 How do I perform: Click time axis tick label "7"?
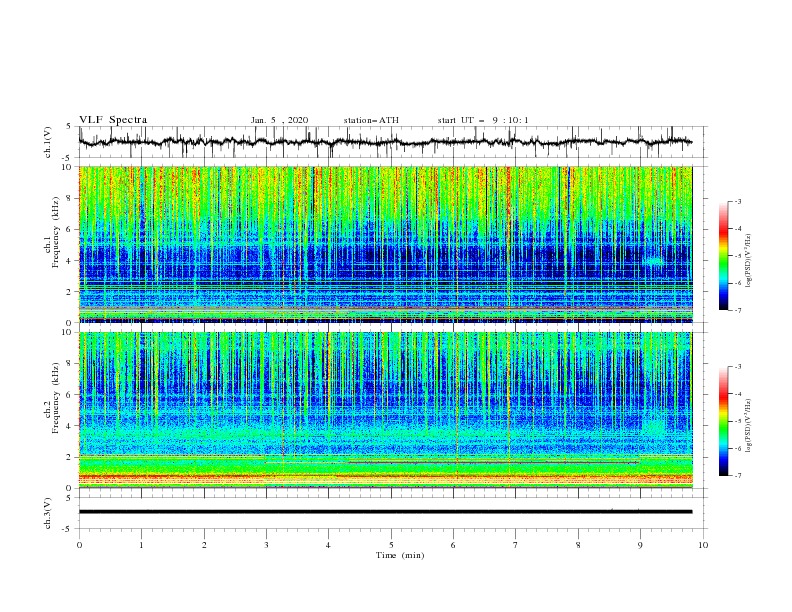click(516, 545)
